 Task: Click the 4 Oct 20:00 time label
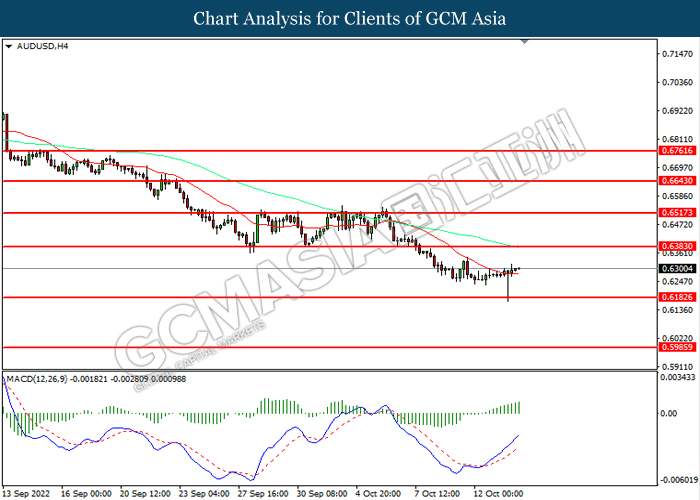click(379, 493)
